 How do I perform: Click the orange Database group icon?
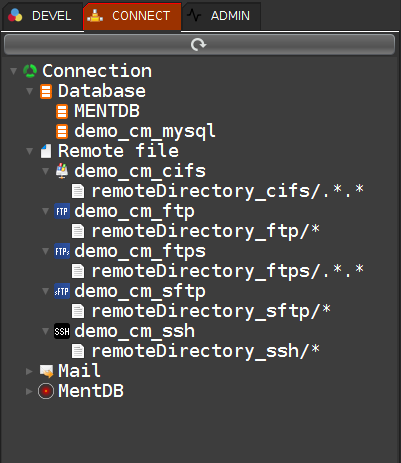pos(46,91)
